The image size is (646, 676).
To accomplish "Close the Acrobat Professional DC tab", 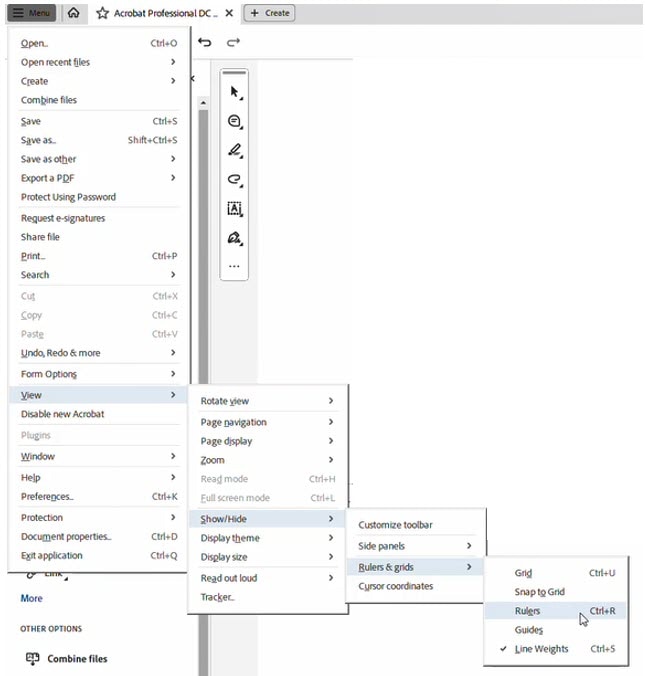I will click(x=229, y=13).
